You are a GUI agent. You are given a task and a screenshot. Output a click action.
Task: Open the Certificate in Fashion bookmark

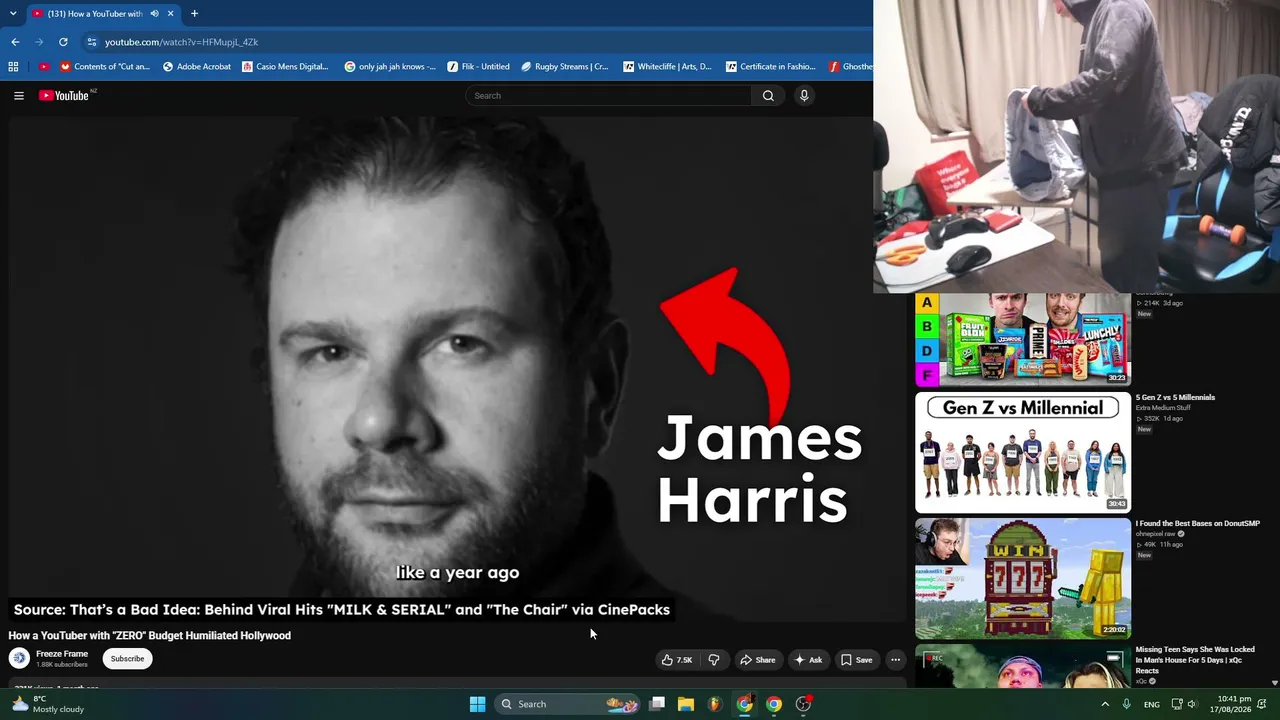tap(771, 67)
